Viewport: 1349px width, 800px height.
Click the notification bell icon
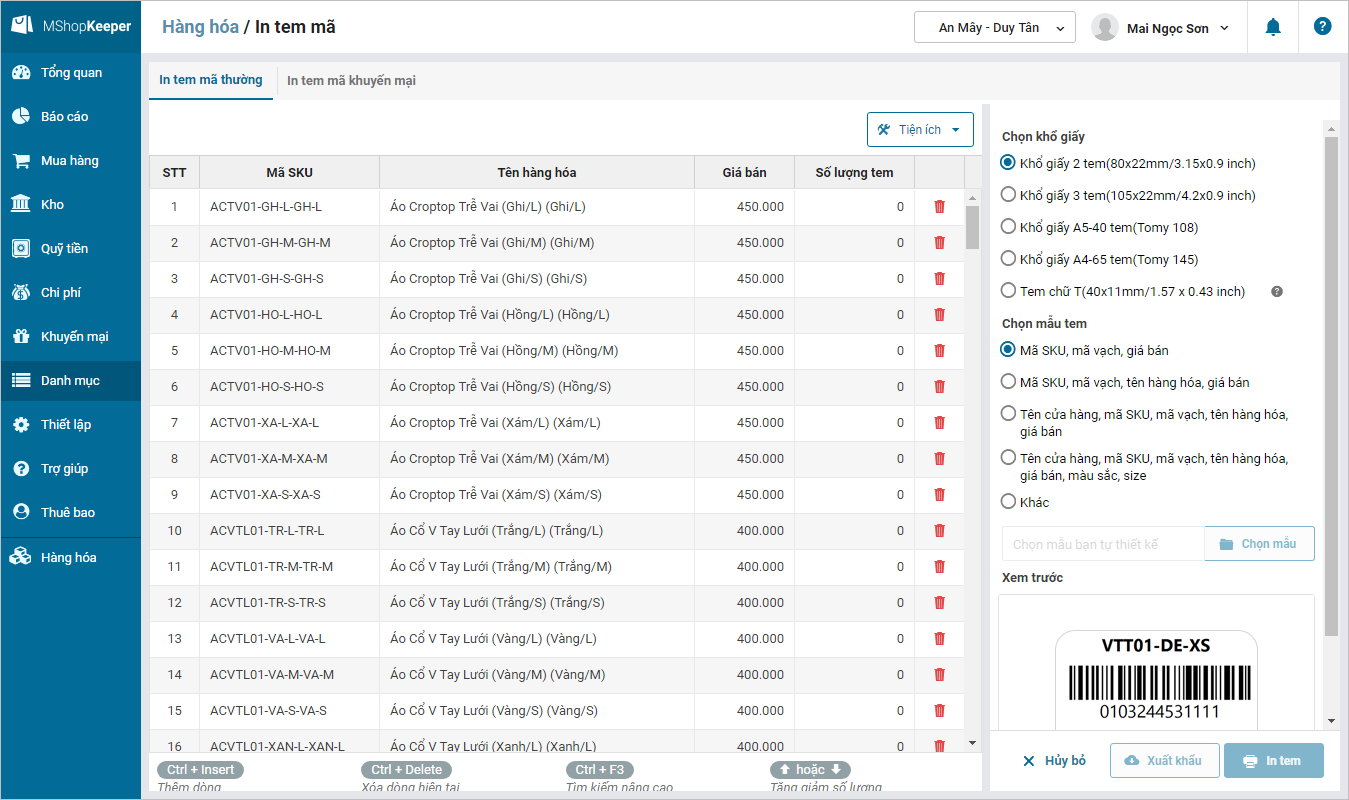click(1273, 28)
